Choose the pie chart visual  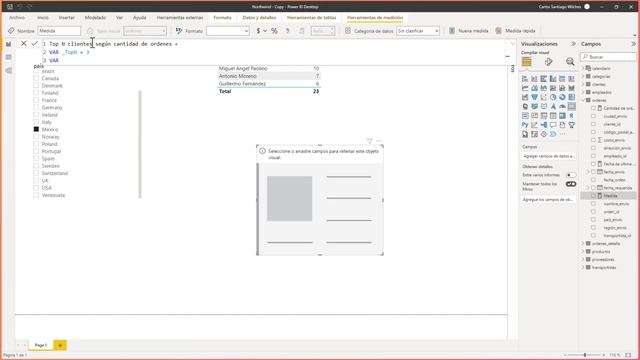pos(553,97)
